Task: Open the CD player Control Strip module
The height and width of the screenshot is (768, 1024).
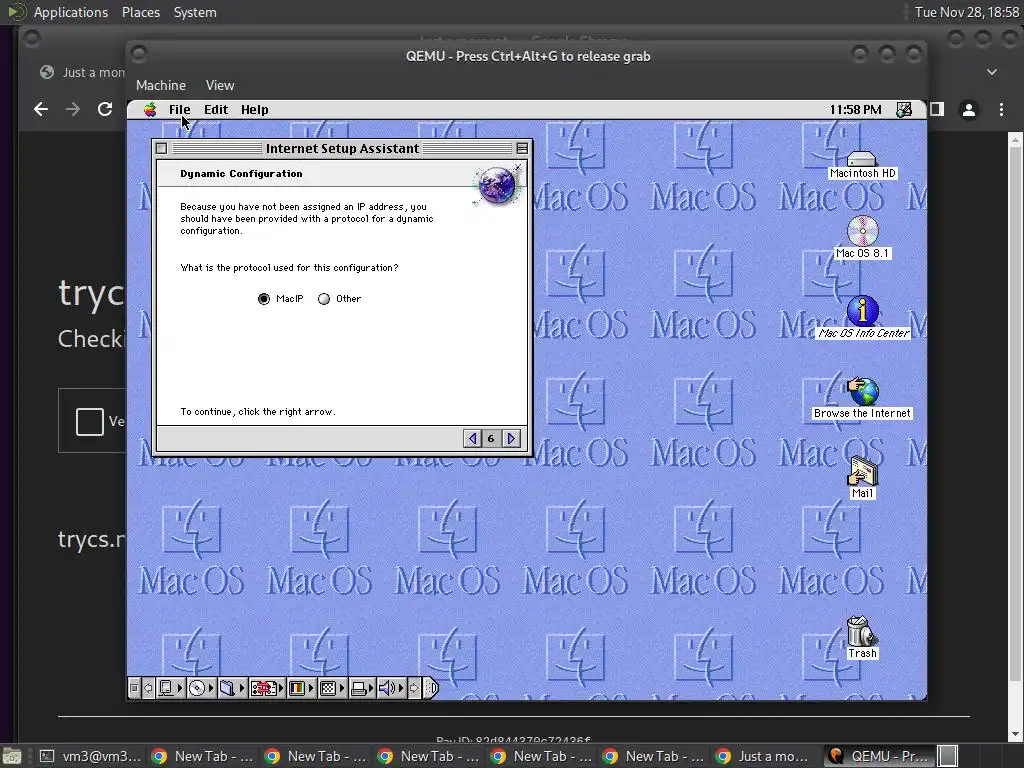Action: tap(200, 688)
